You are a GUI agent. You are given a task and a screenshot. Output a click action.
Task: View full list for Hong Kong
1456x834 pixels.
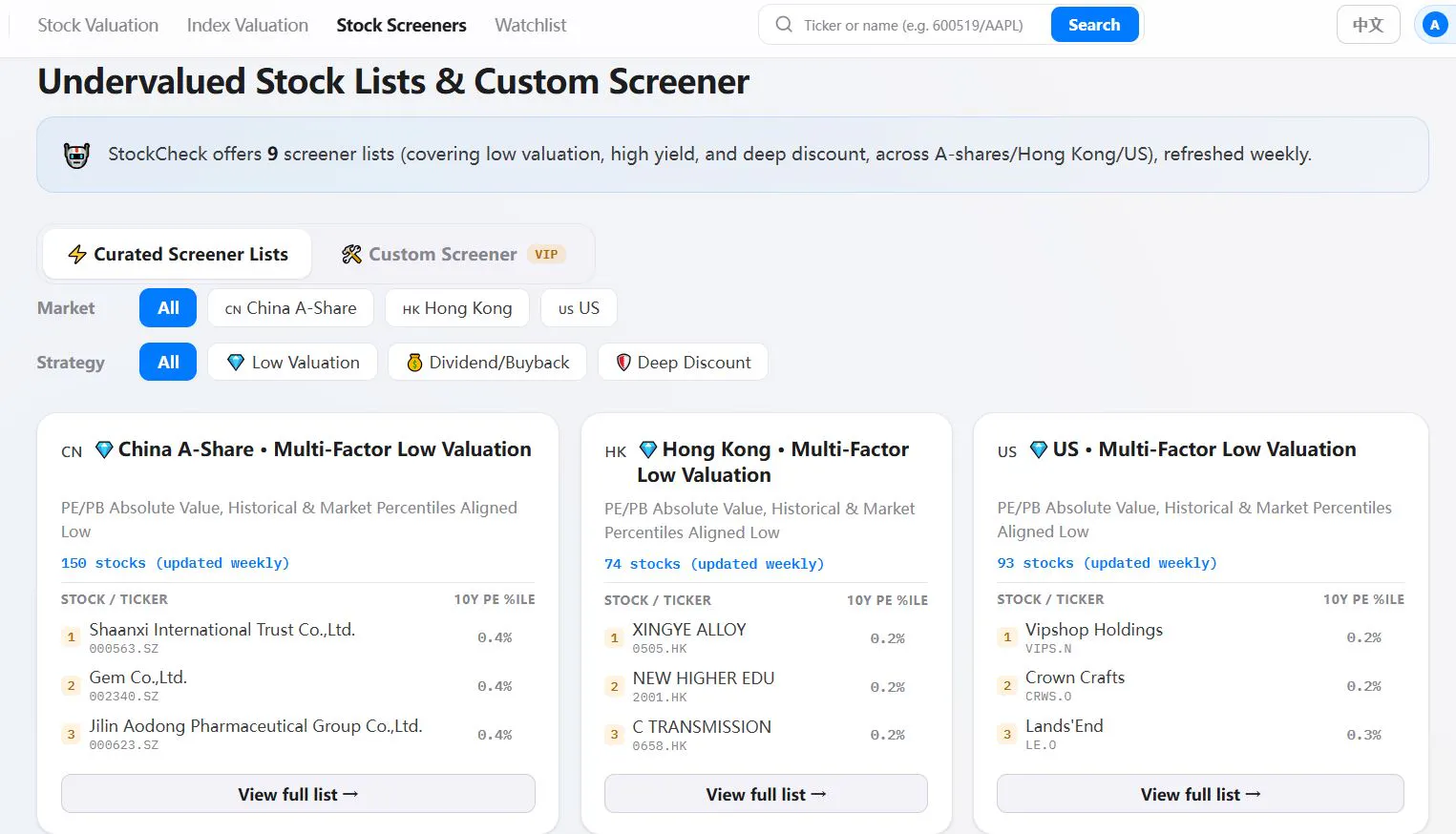pyautogui.click(x=766, y=794)
